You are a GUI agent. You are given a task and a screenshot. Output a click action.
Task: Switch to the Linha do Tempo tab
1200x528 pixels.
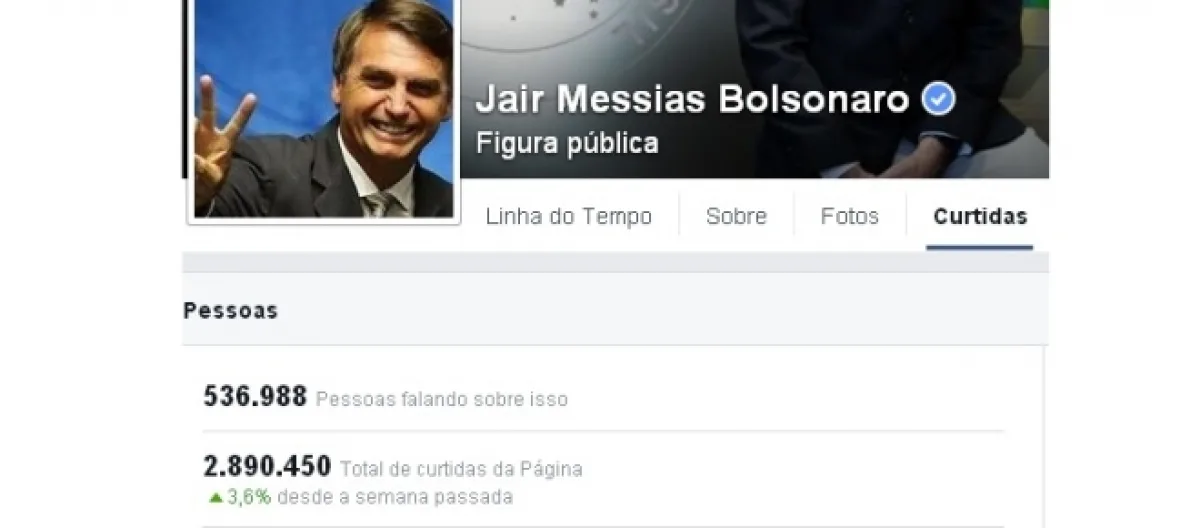[x=569, y=216]
